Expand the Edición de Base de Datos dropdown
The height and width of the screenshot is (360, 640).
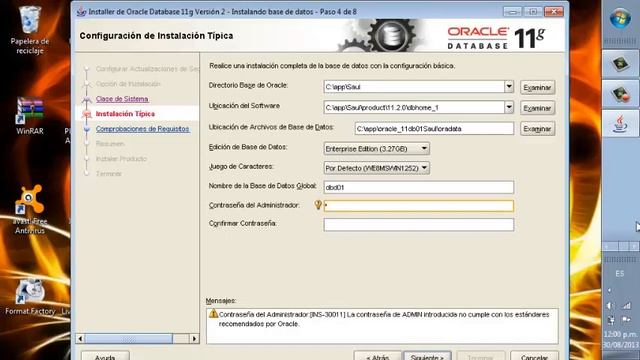pos(424,149)
